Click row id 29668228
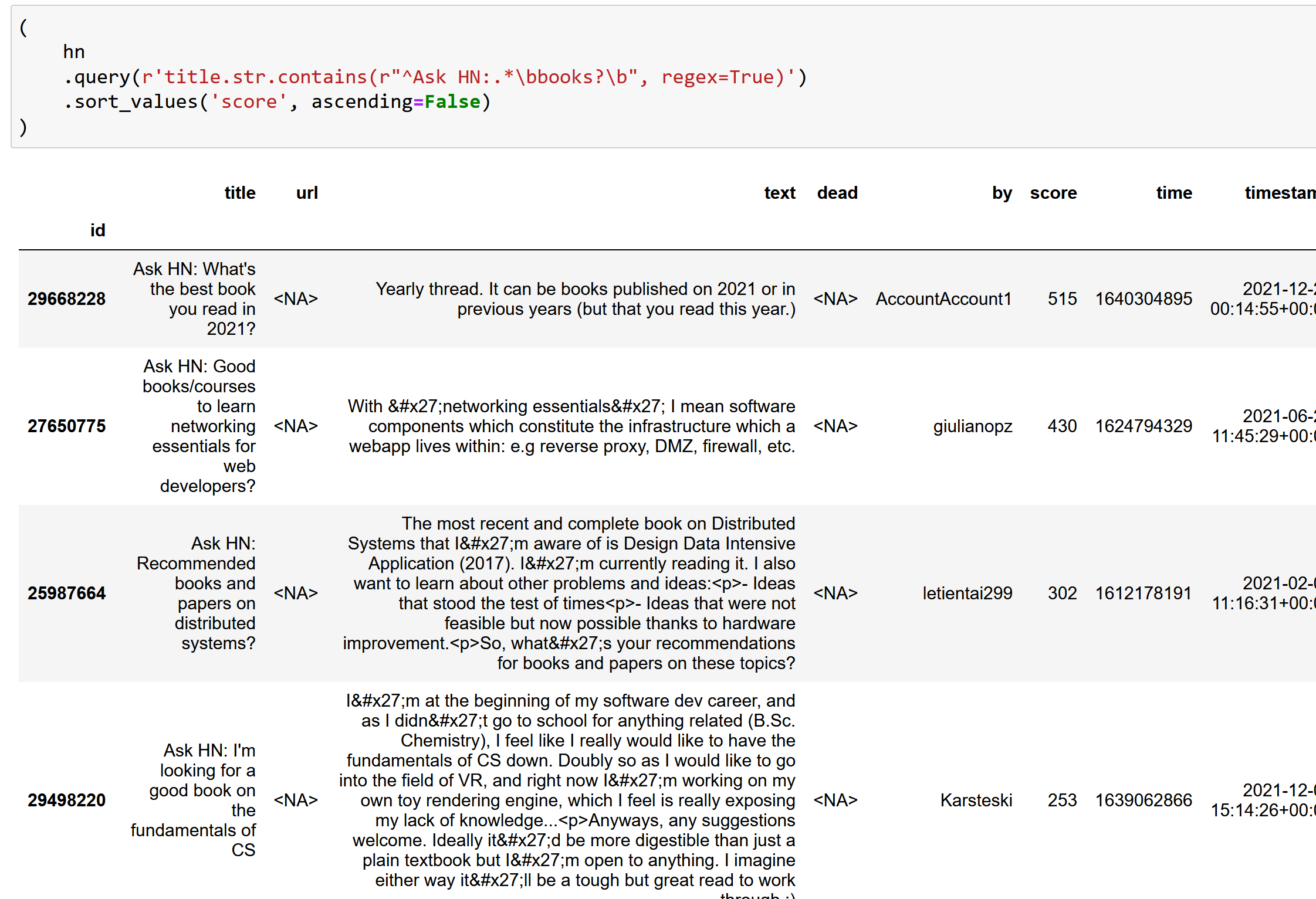The height and width of the screenshot is (899, 1316). tap(66, 299)
